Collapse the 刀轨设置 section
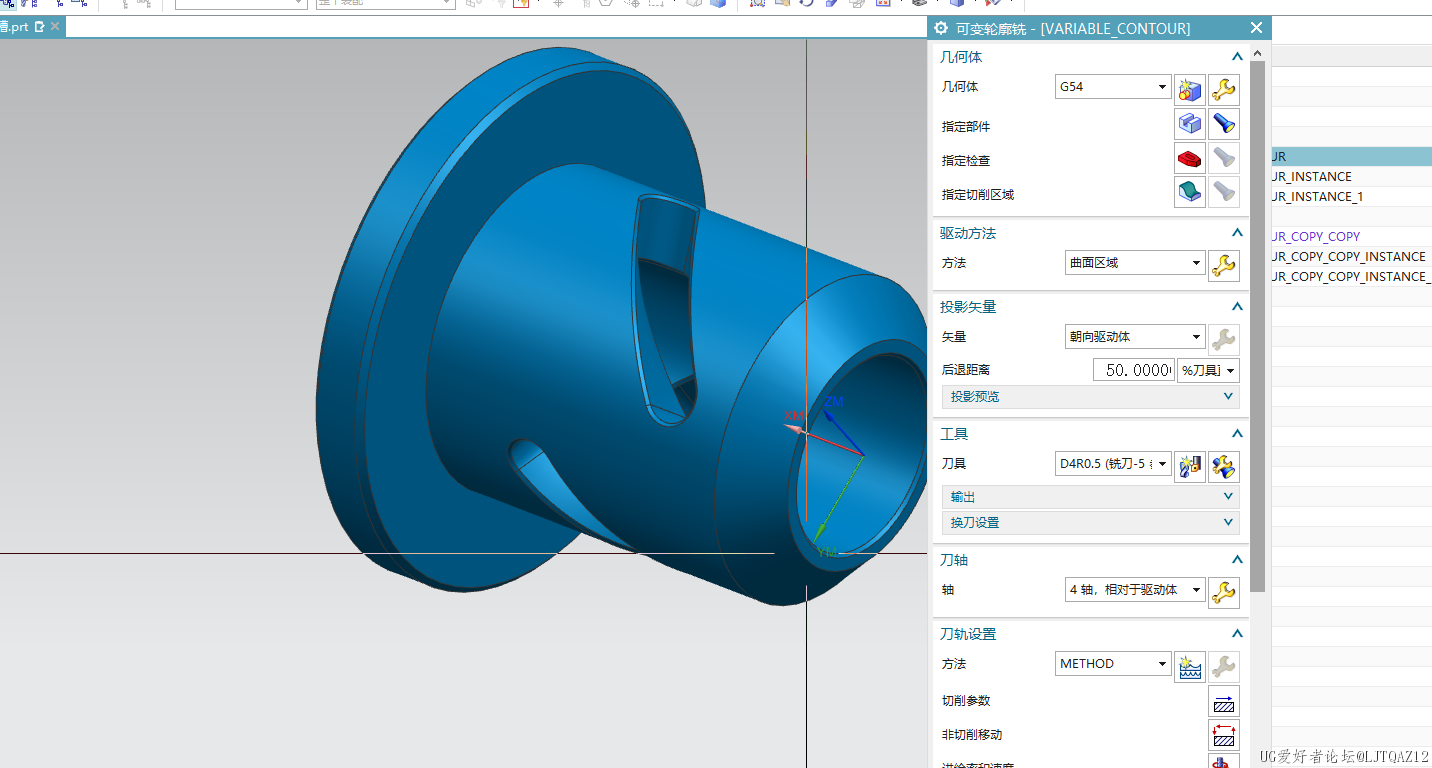The height and width of the screenshot is (768, 1432). click(1237, 634)
